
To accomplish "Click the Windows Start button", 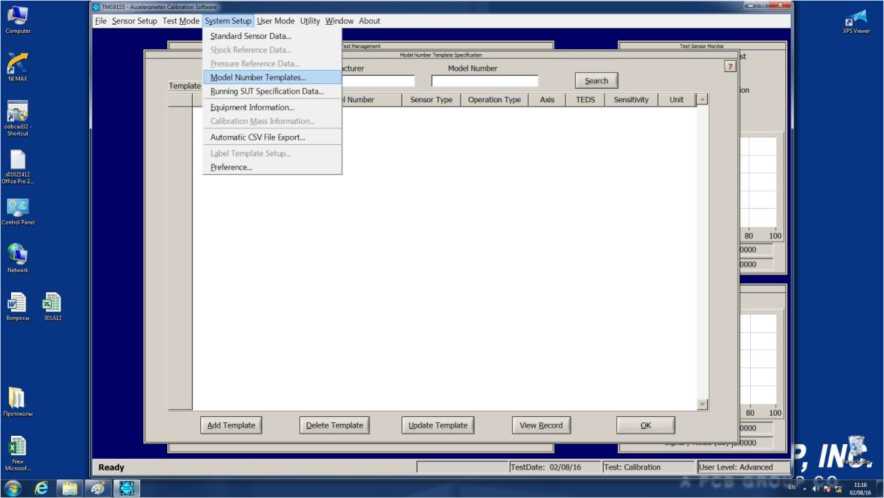I will tap(13, 488).
